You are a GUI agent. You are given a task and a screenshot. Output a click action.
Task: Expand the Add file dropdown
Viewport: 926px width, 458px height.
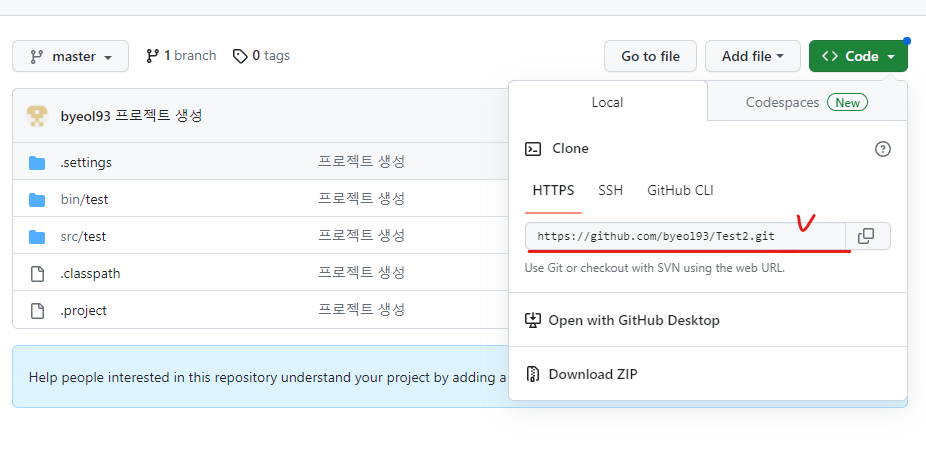752,56
